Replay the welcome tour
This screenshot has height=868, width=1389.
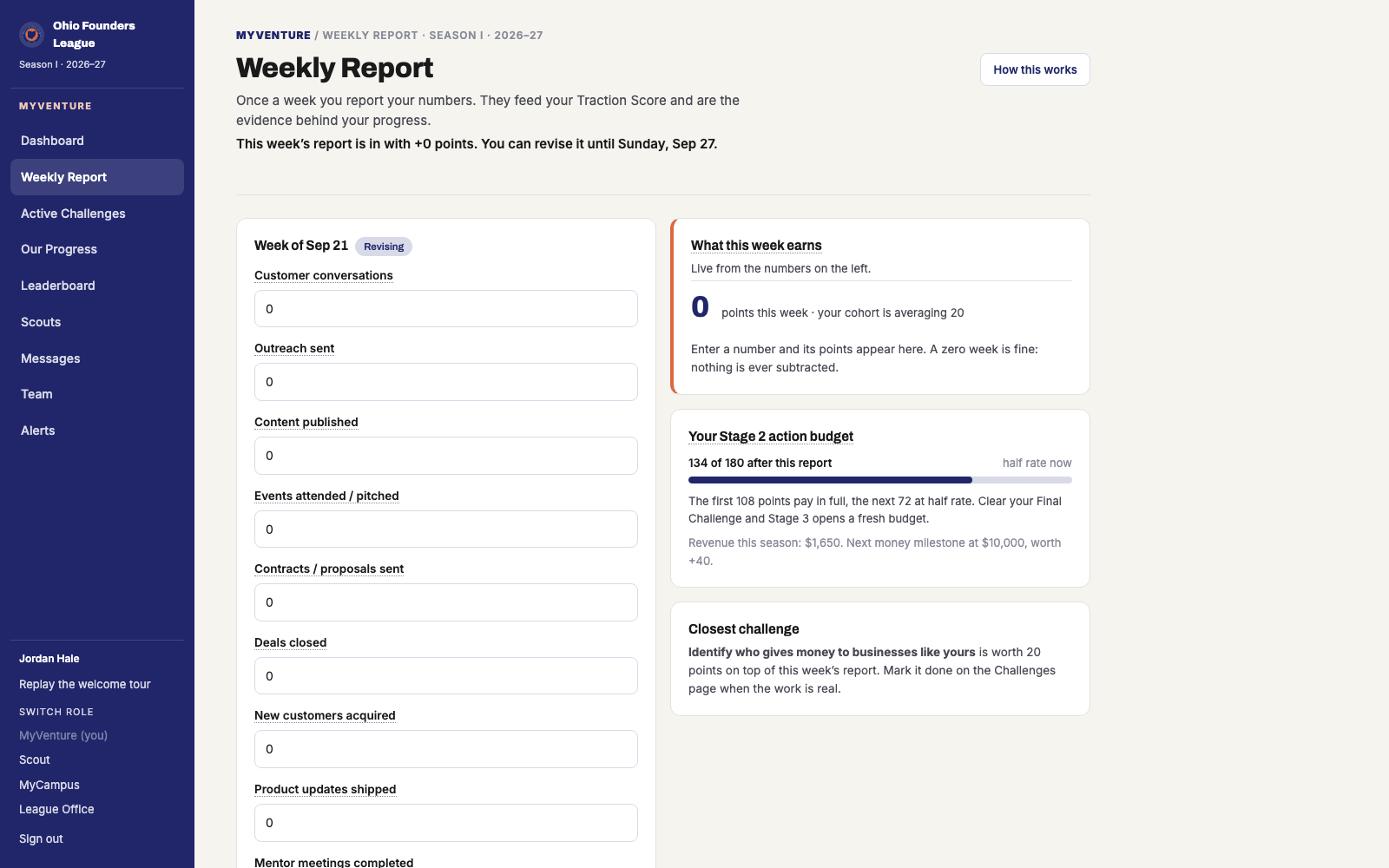pos(85,684)
